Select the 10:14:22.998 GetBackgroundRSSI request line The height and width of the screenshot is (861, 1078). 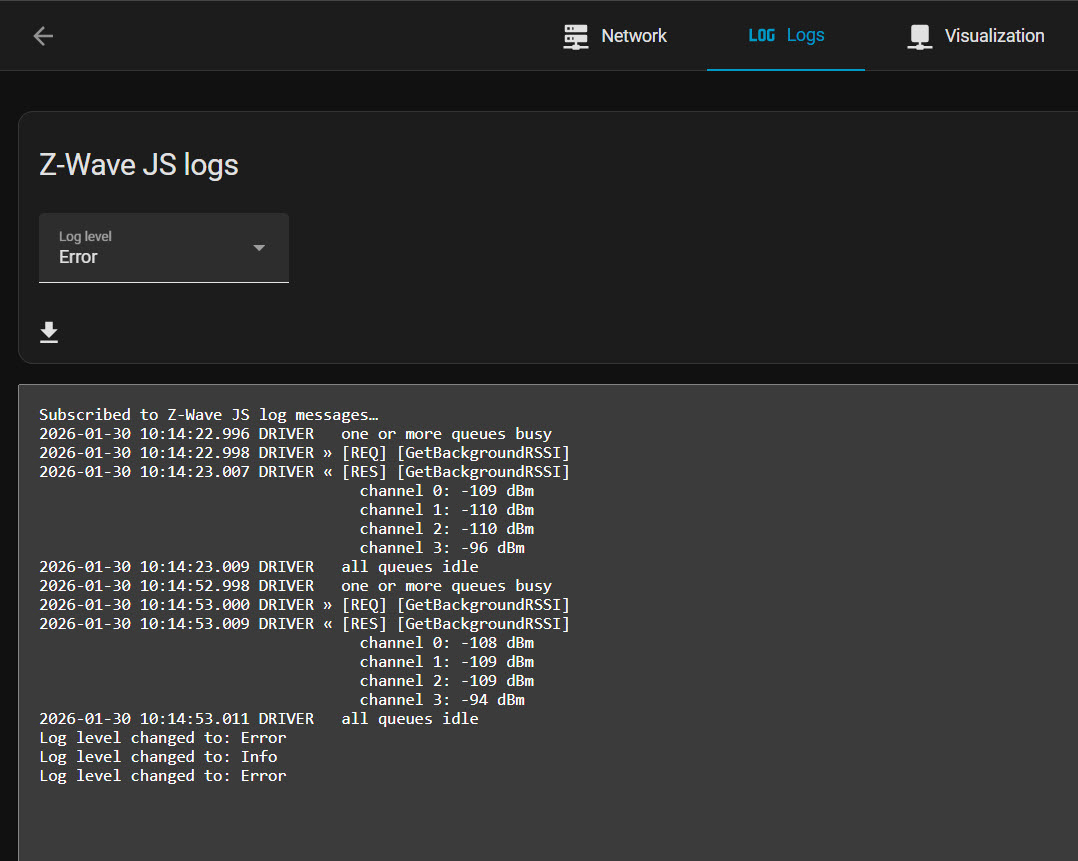pyautogui.click(x=304, y=453)
